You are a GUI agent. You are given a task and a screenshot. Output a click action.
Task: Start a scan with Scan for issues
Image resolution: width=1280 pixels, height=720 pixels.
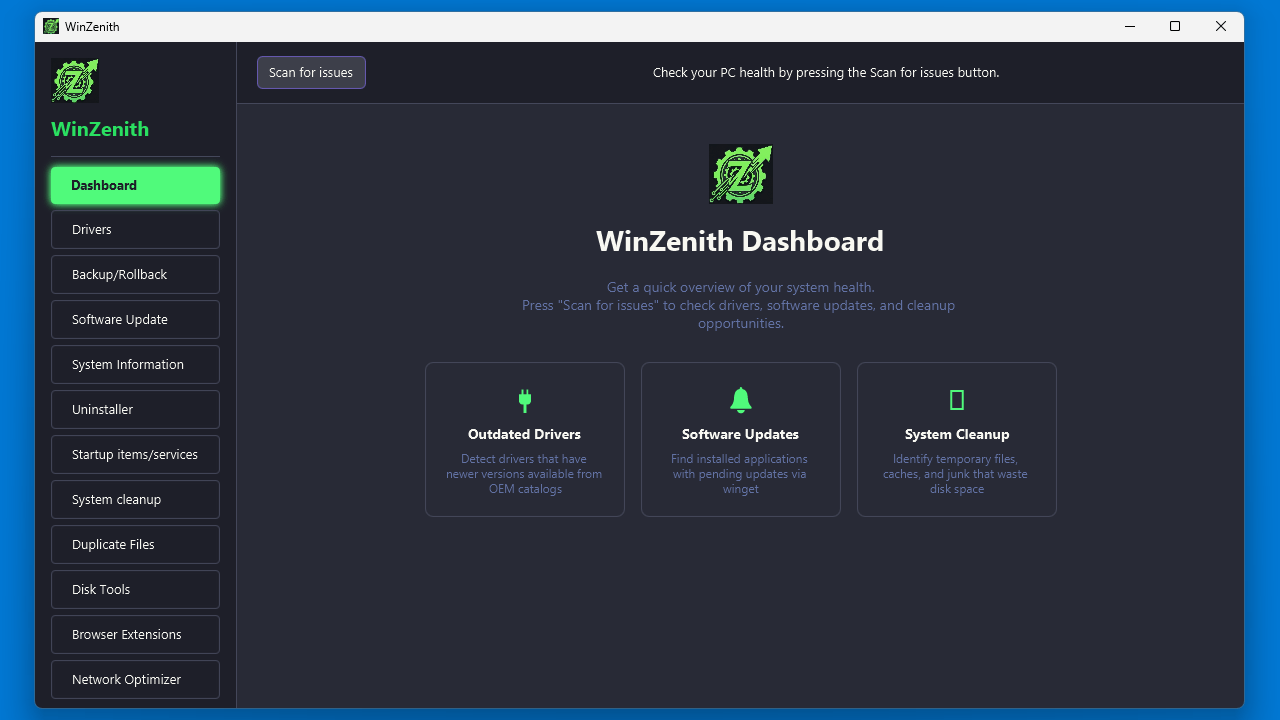(311, 73)
